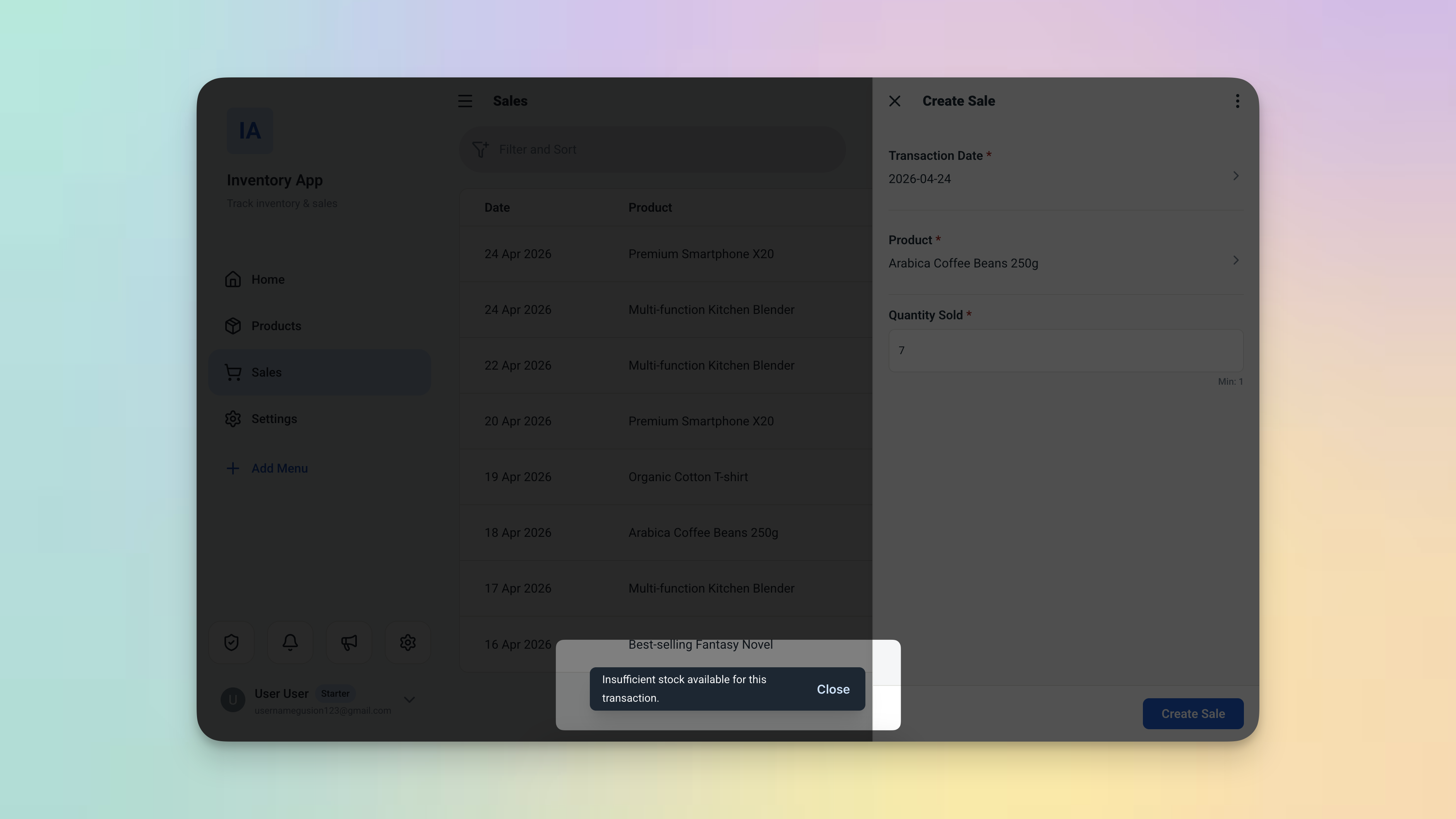Screen dimensions: 1456x819
Task: Dismiss the insufficient stock toast with Close
Action: tap(833, 689)
